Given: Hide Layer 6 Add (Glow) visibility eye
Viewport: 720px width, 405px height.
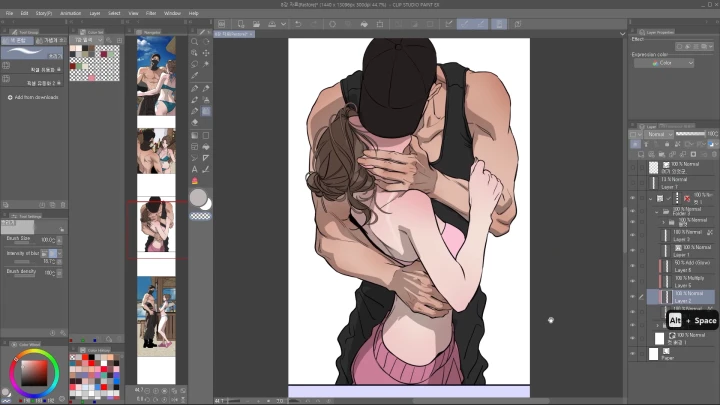Looking at the screenshot, I should coord(633,266).
